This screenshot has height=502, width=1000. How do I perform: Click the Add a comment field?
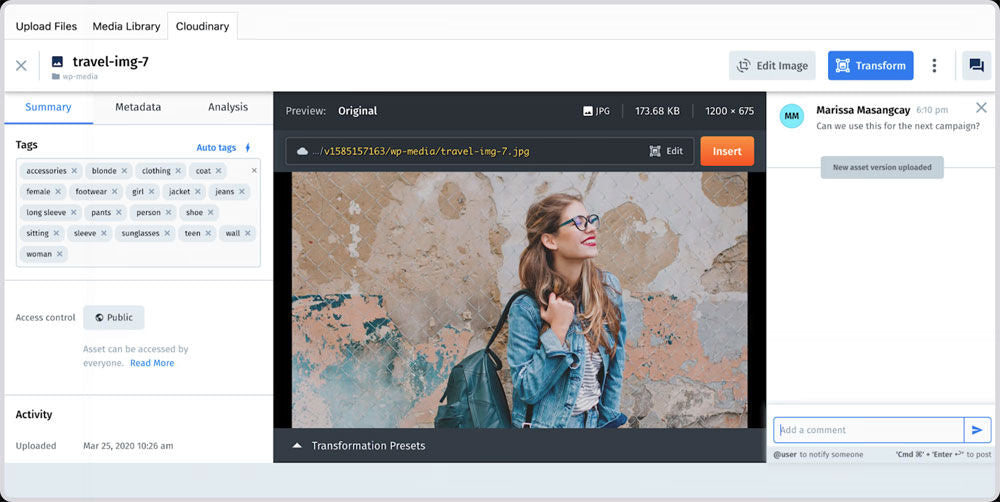pos(869,430)
